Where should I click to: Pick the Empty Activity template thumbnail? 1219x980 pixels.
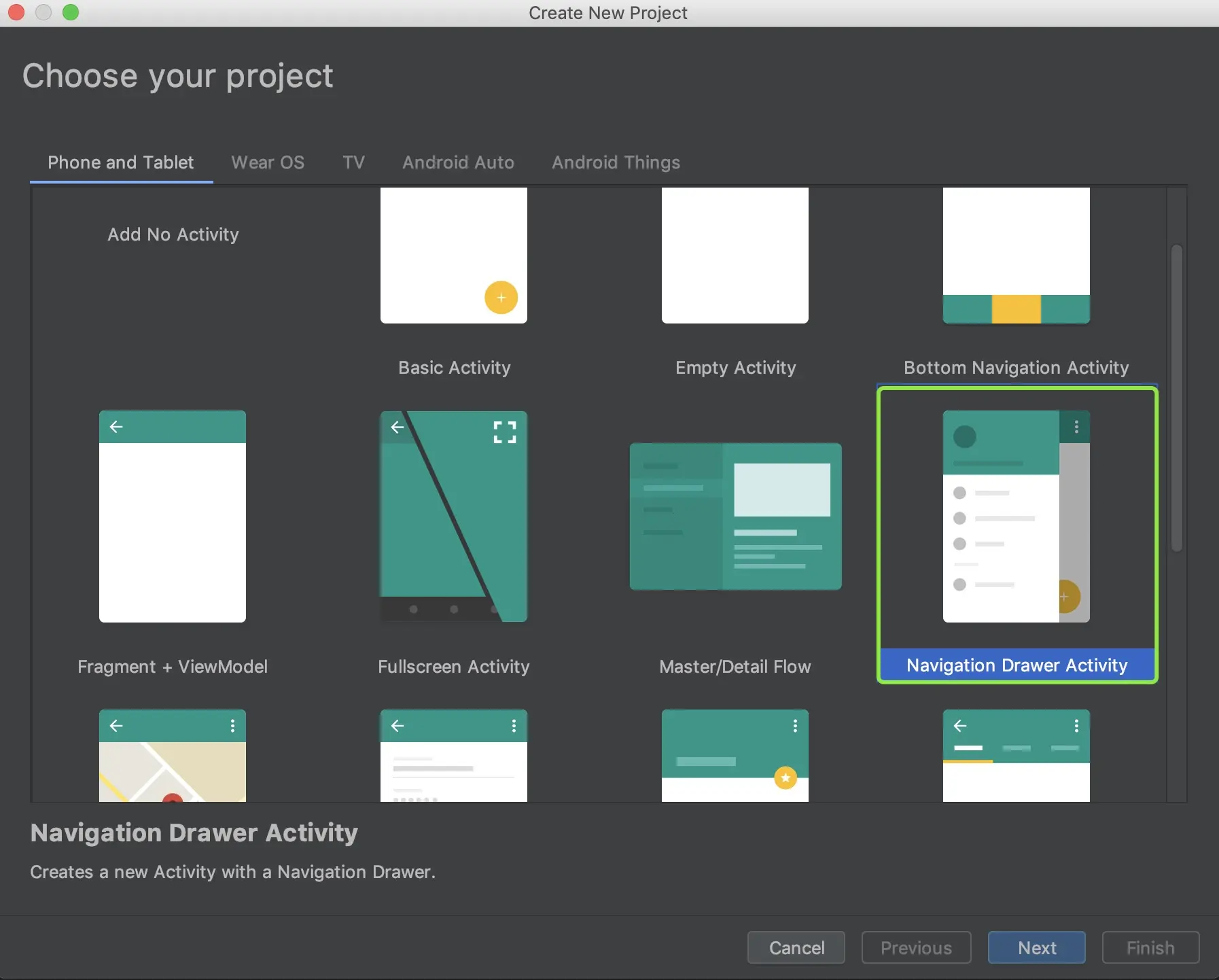tap(735, 256)
